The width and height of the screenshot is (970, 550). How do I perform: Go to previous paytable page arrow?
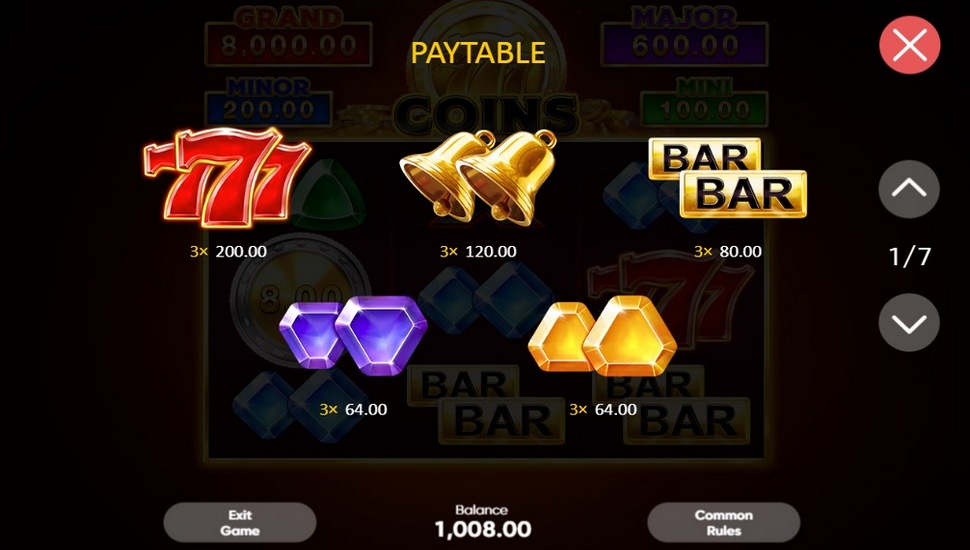909,189
